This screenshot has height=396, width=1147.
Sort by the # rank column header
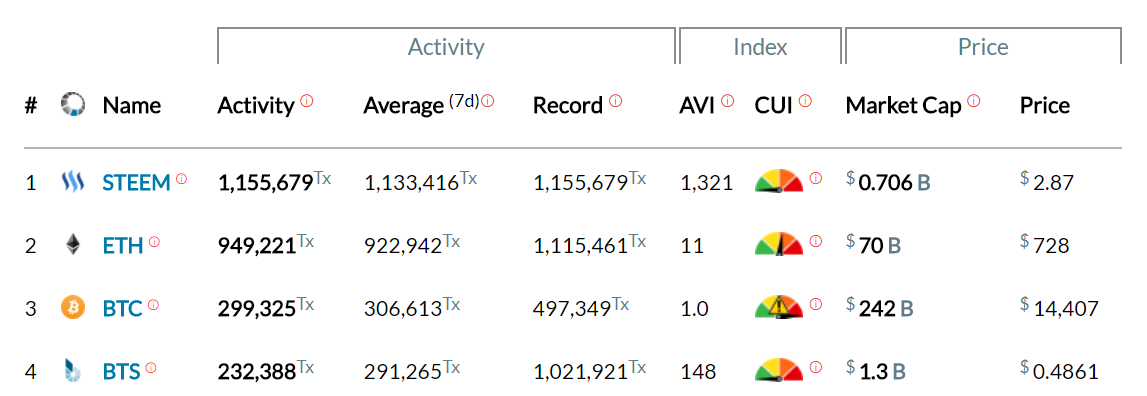[x=31, y=106]
